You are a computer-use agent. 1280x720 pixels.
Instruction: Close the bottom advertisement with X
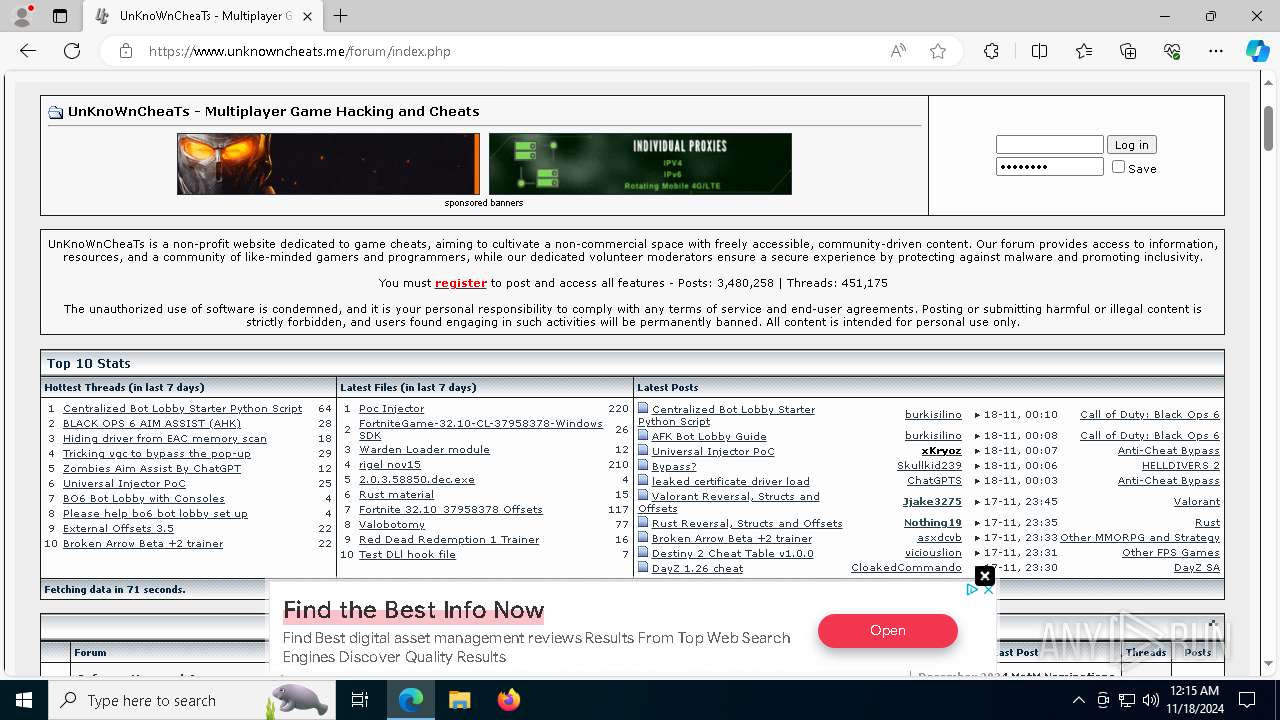(x=985, y=576)
